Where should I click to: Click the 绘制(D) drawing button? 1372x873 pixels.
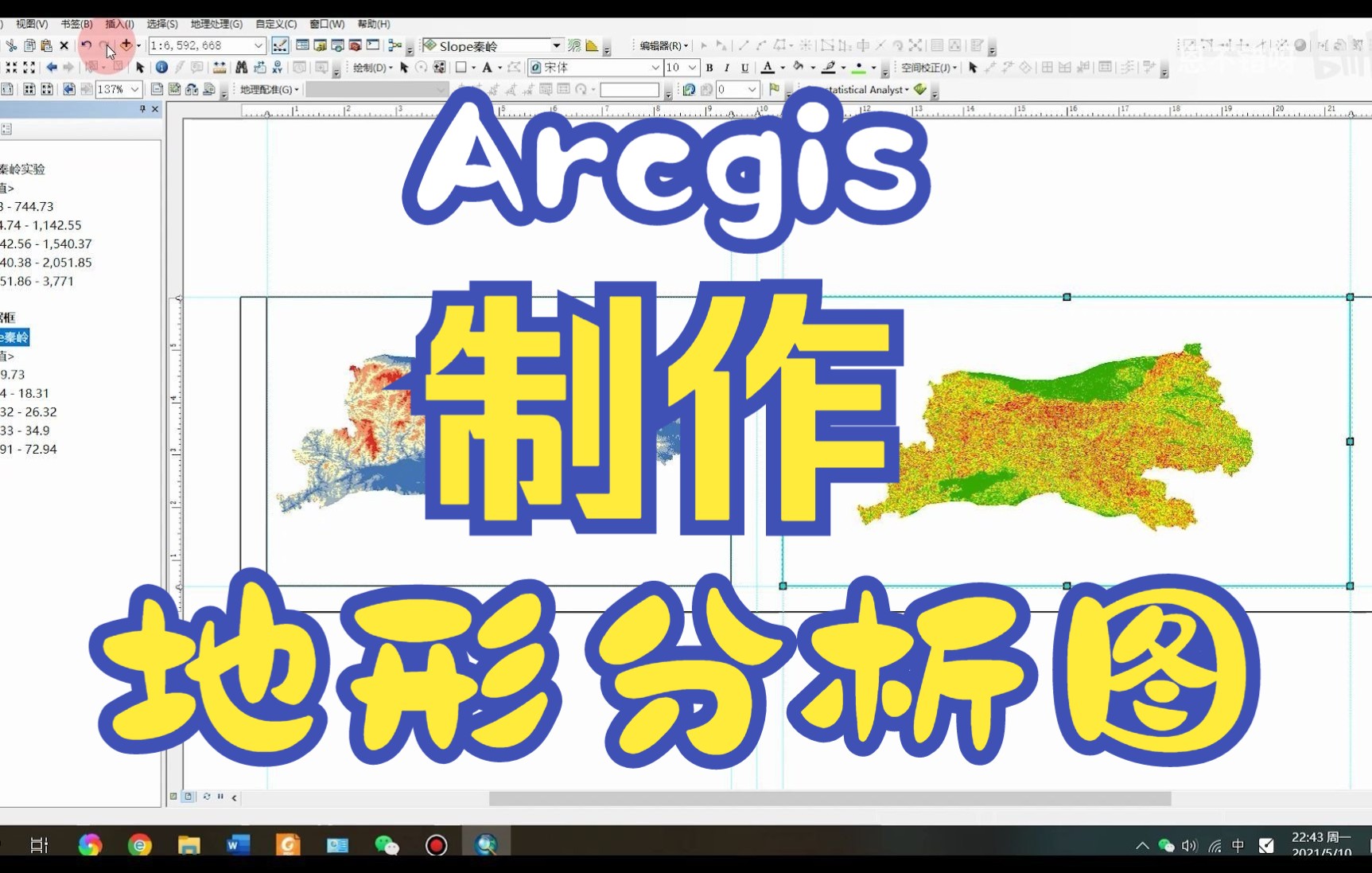point(371,68)
